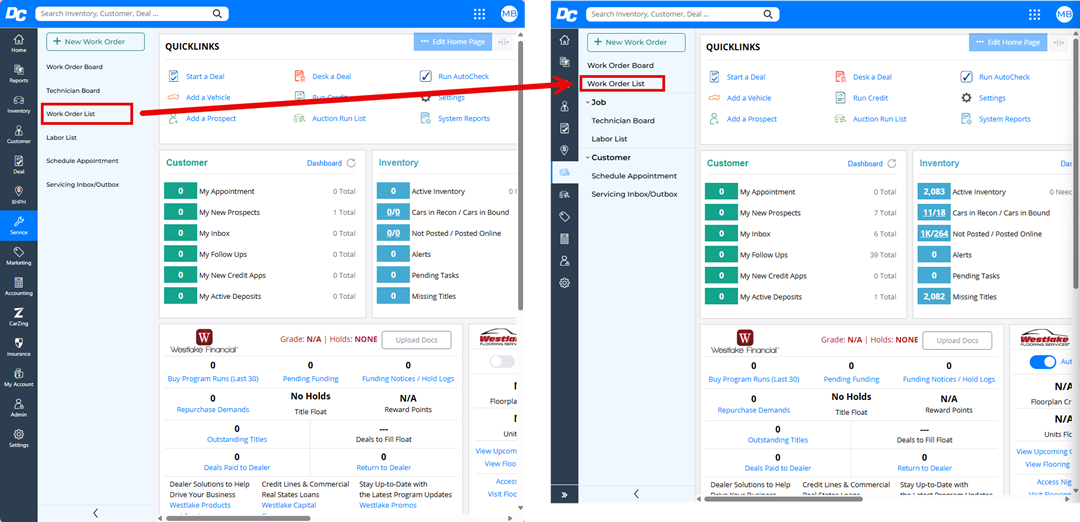This screenshot has height=522, width=1080.
Task: Click home icon in right window's compact sidebar
Action: 564,40
